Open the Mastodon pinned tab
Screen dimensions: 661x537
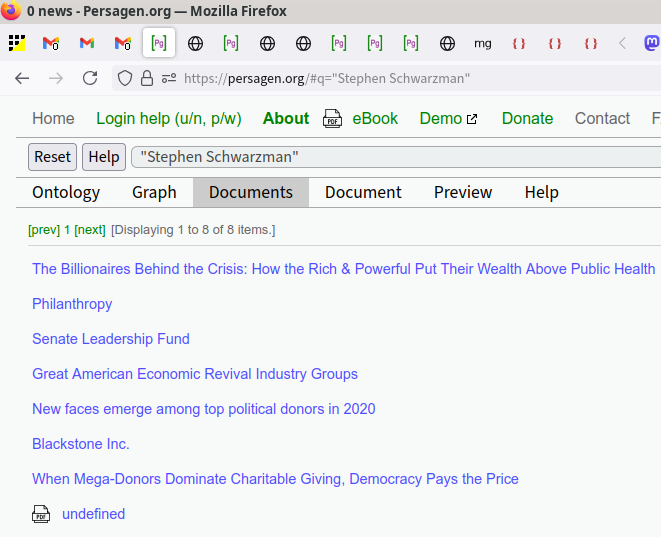coord(652,43)
